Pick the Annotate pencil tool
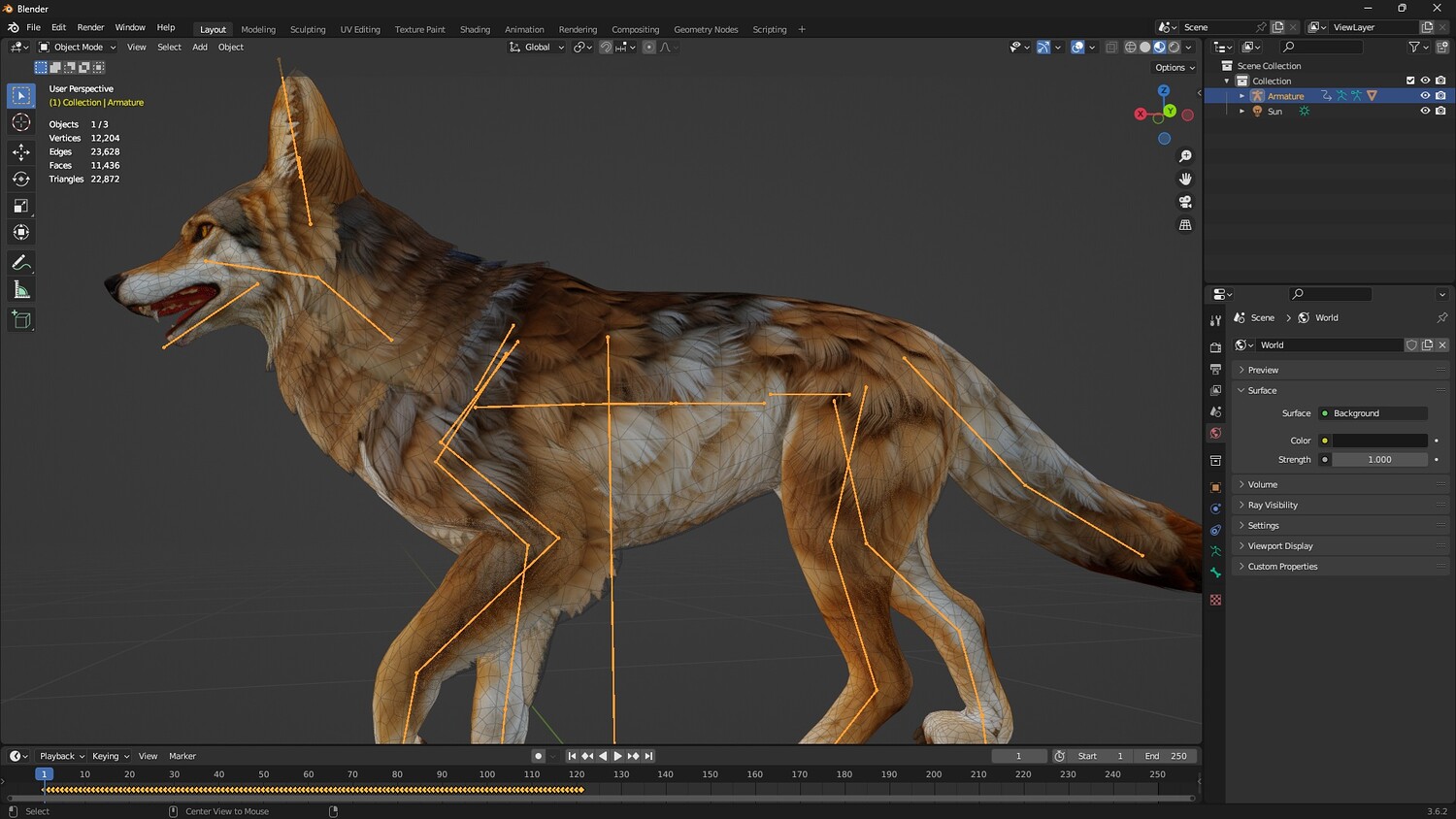 [21, 263]
